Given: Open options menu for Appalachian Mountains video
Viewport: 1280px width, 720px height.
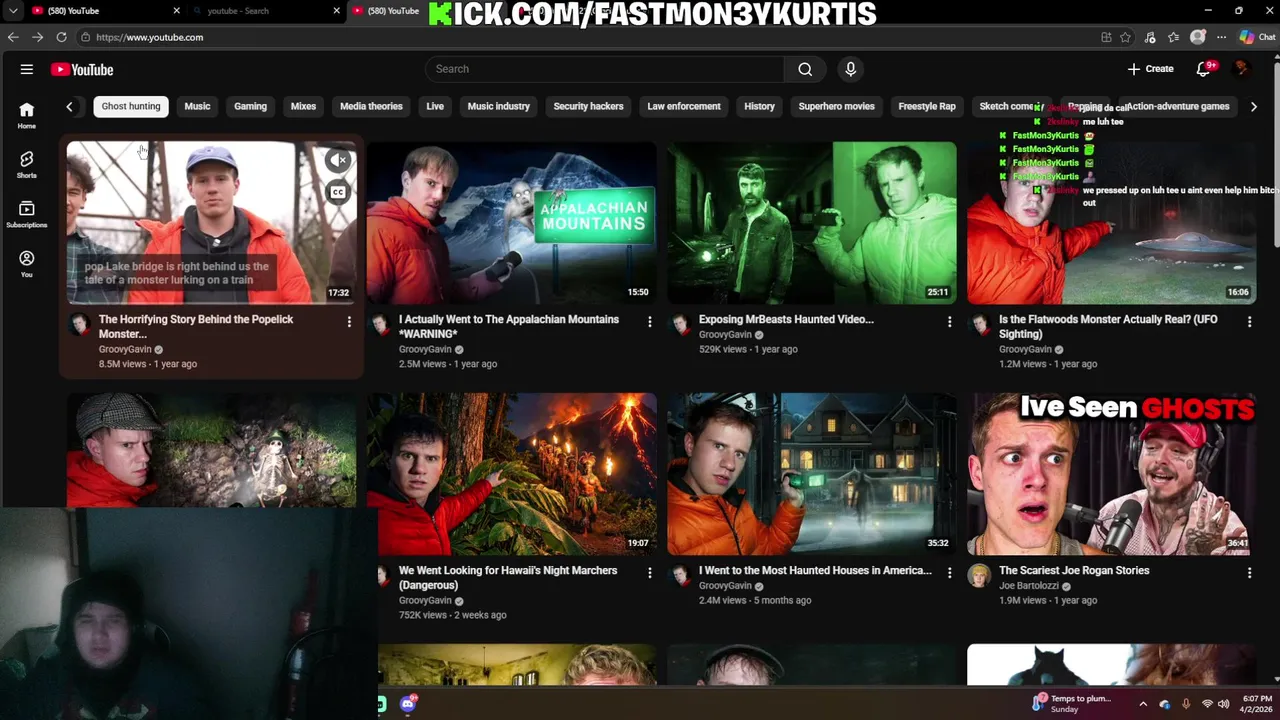Looking at the screenshot, I should [649, 322].
